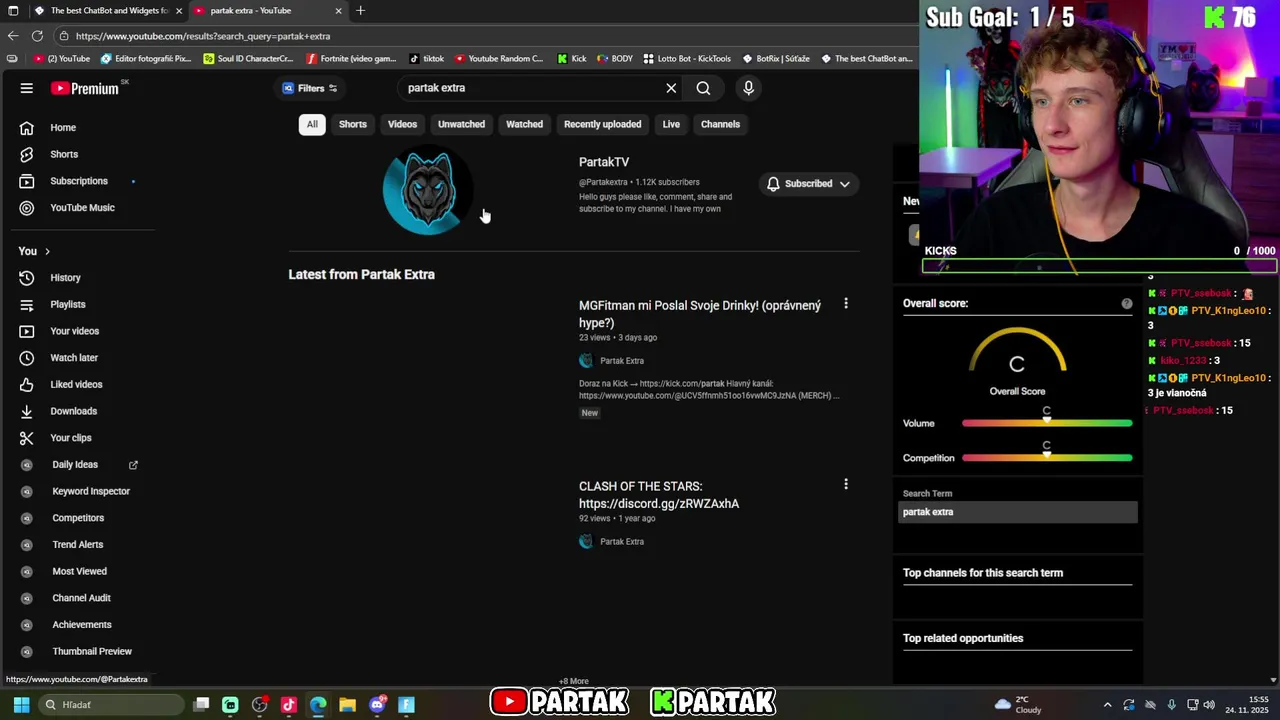Viewport: 1280px width, 720px height.
Task: Select the Videos filter chip
Action: 402,124
